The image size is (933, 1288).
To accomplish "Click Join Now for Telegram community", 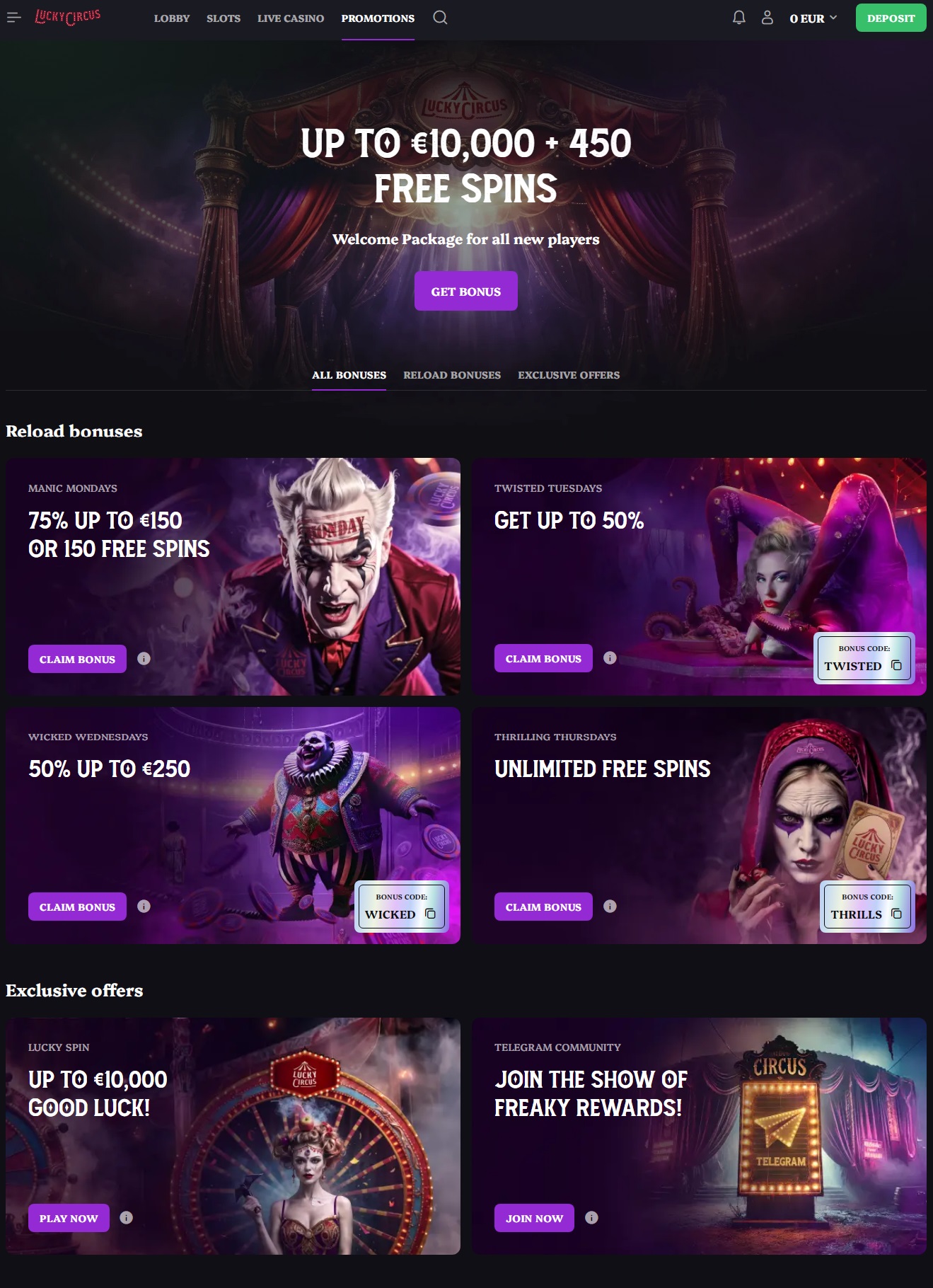I will 534,1218.
